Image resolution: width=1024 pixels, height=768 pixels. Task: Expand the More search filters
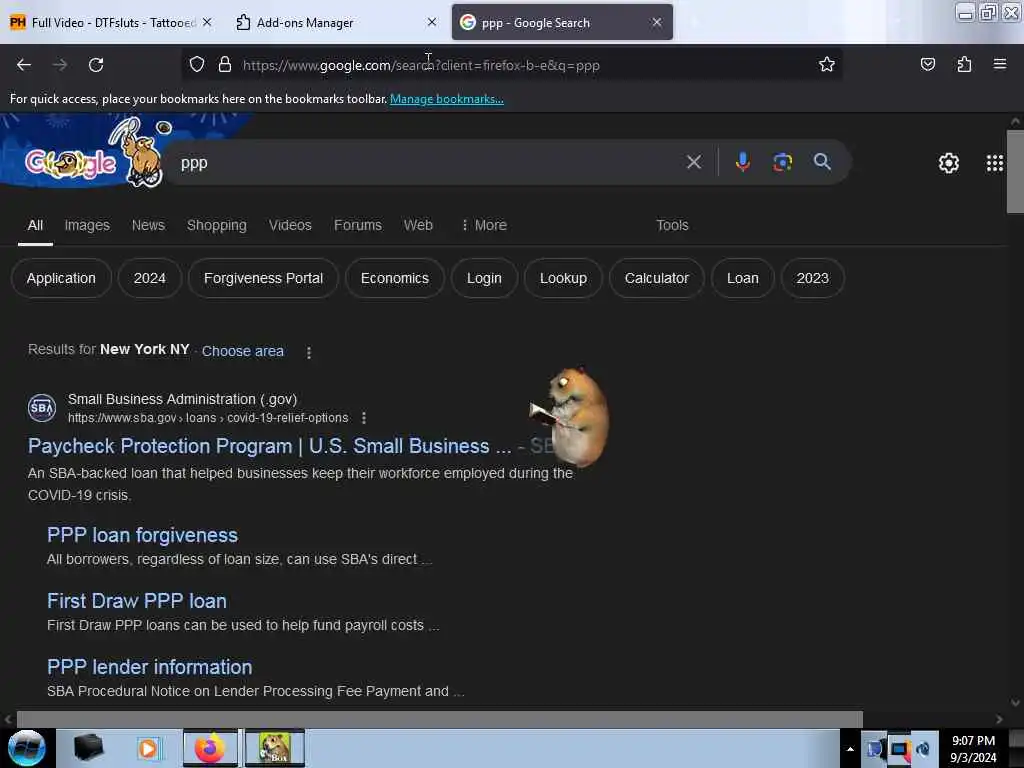pyautogui.click(x=484, y=225)
